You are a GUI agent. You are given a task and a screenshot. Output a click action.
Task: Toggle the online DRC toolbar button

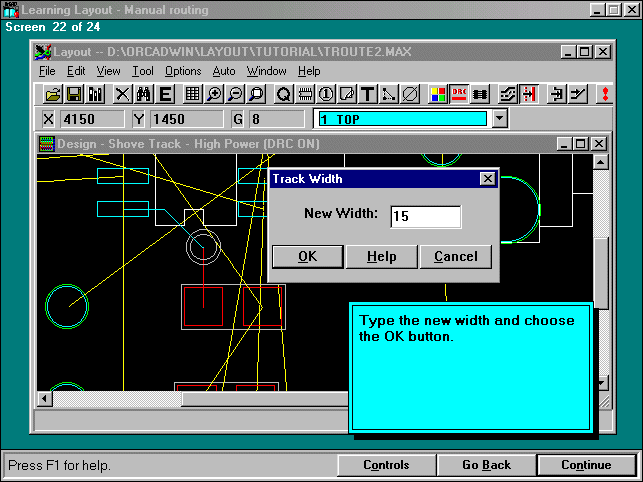click(x=459, y=94)
